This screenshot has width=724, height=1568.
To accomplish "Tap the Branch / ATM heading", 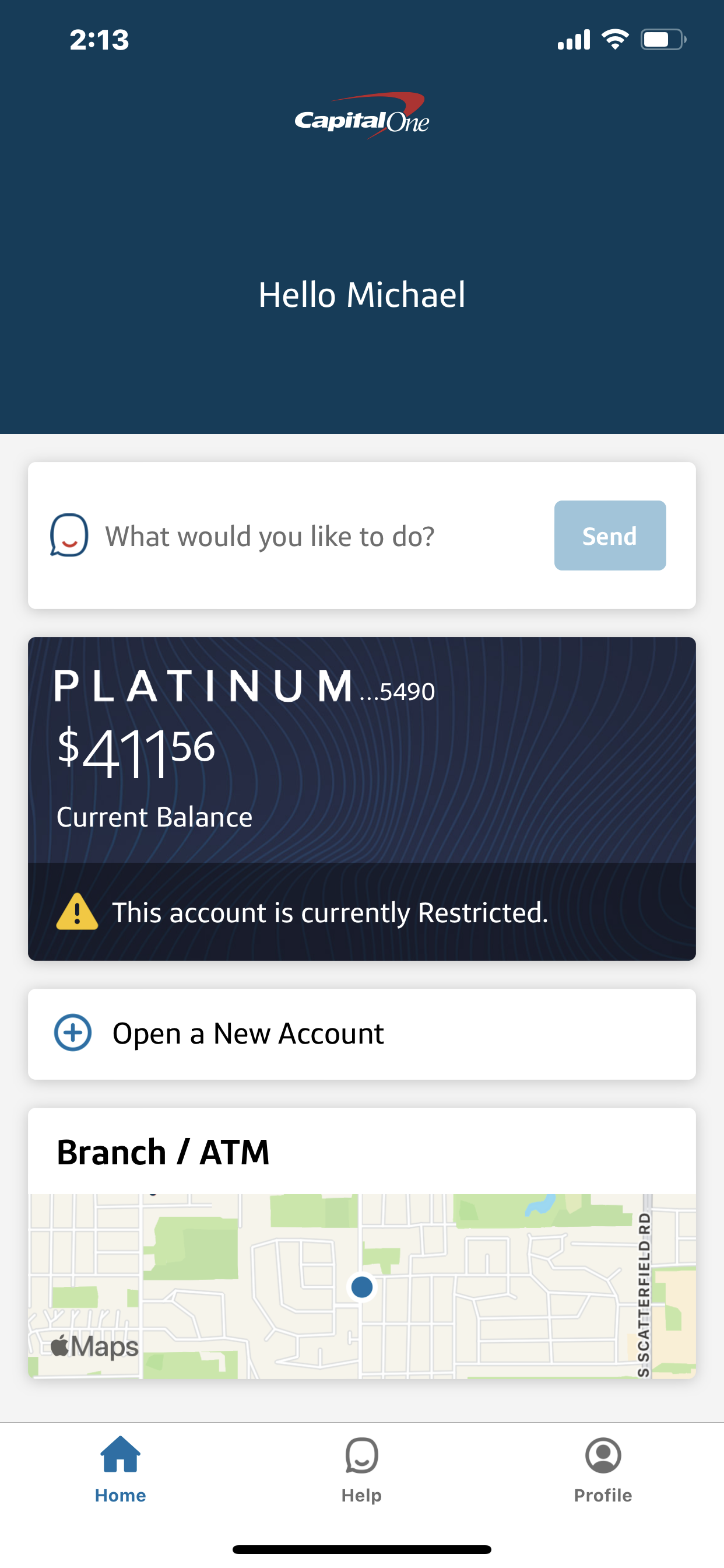I will click(163, 1151).
